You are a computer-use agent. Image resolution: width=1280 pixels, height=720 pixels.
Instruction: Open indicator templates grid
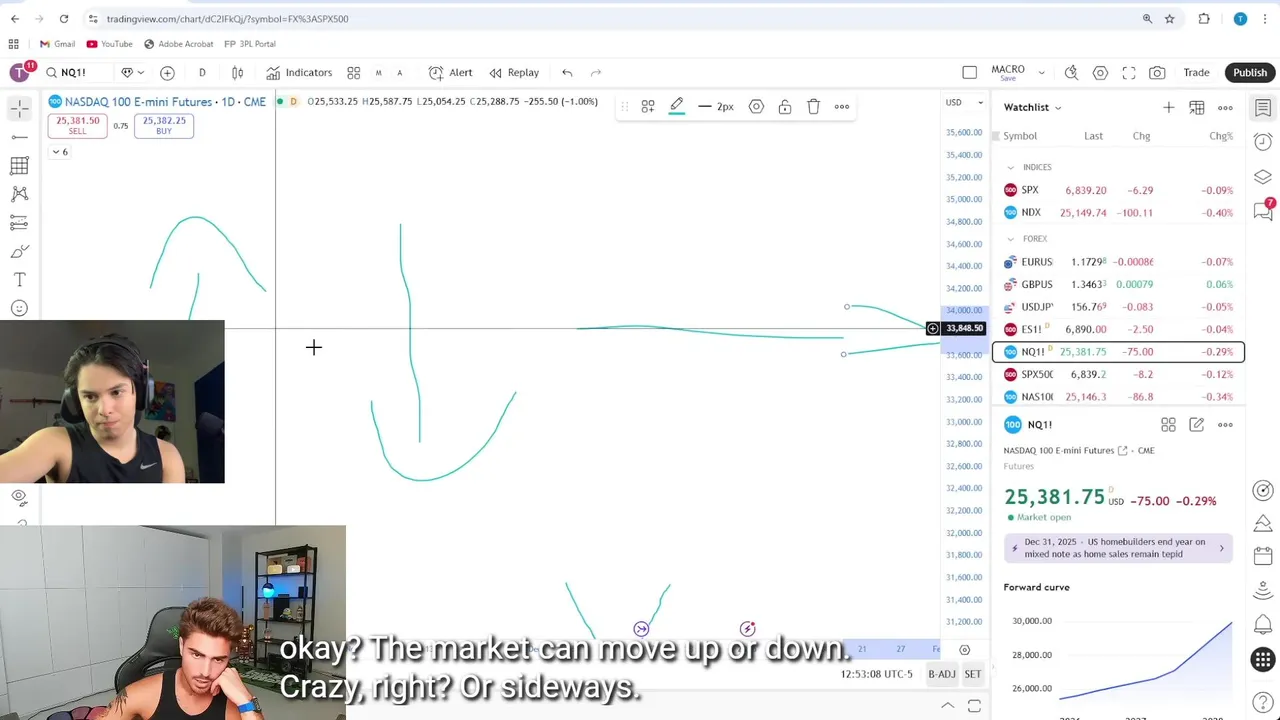[353, 73]
